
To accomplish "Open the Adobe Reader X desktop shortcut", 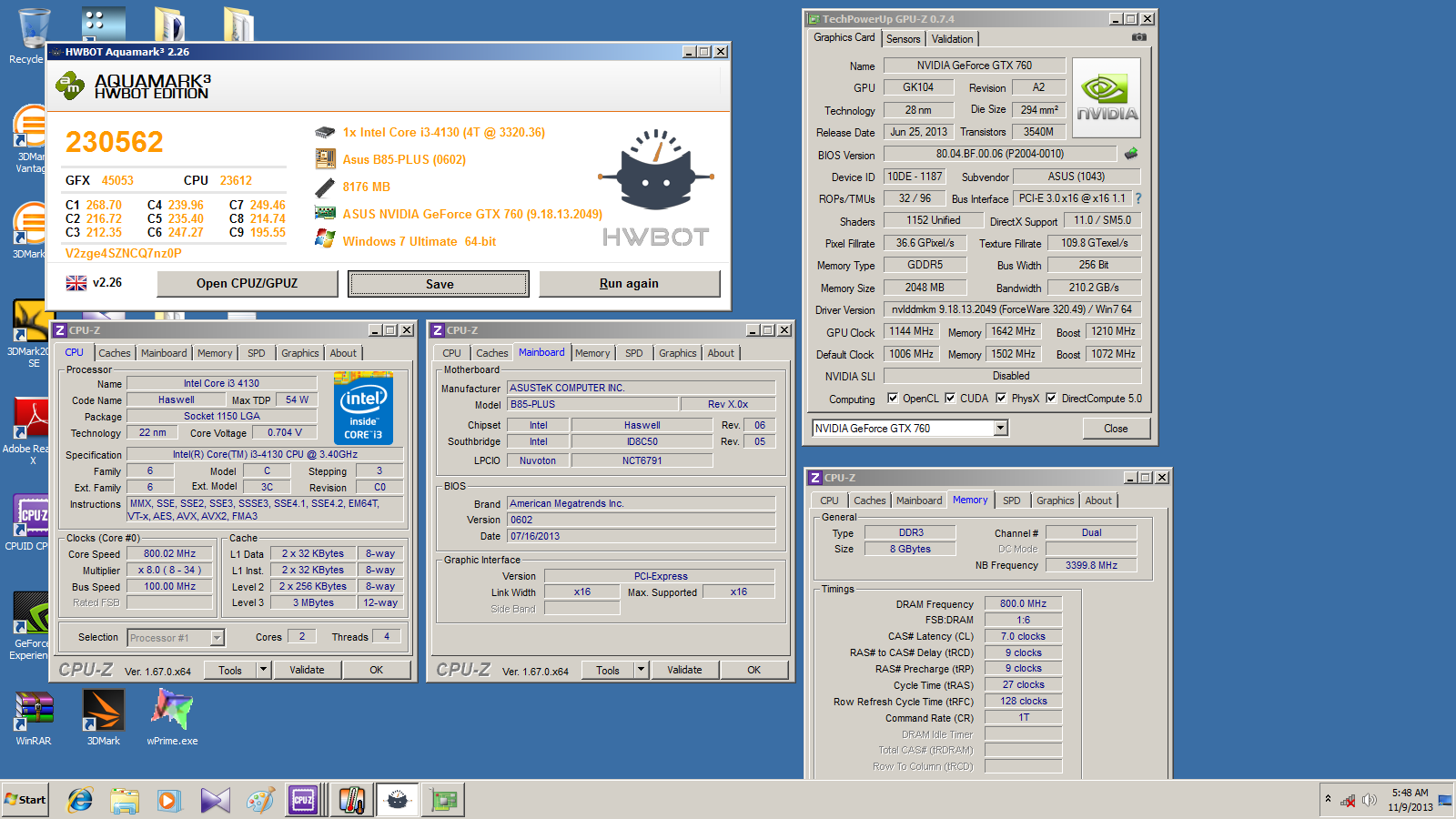I will point(30,431).
